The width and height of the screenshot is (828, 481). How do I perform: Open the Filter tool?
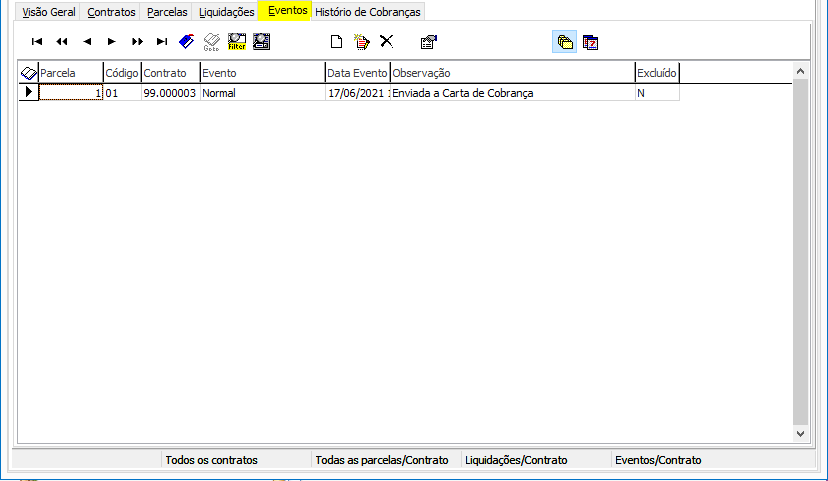pos(237,42)
